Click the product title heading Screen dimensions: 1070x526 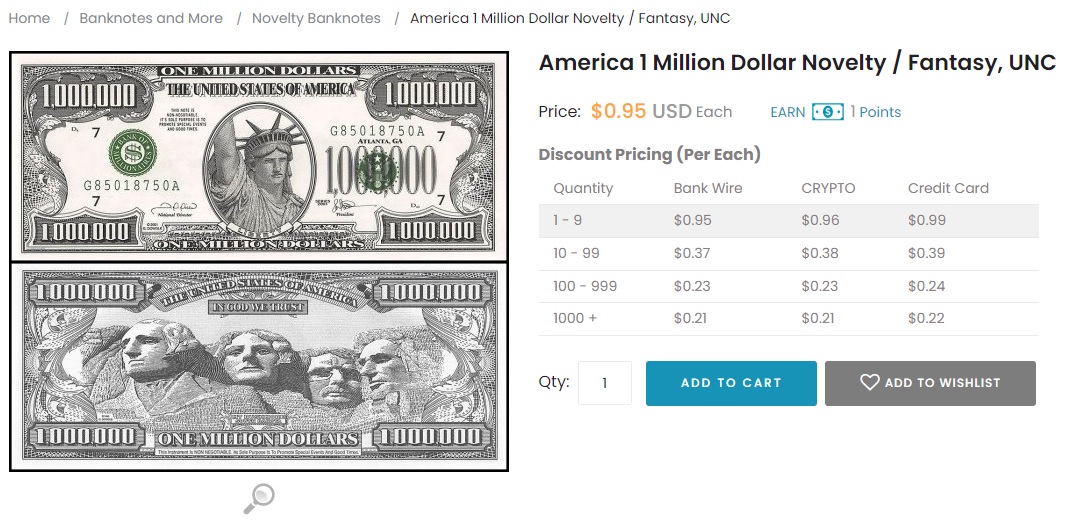797,63
